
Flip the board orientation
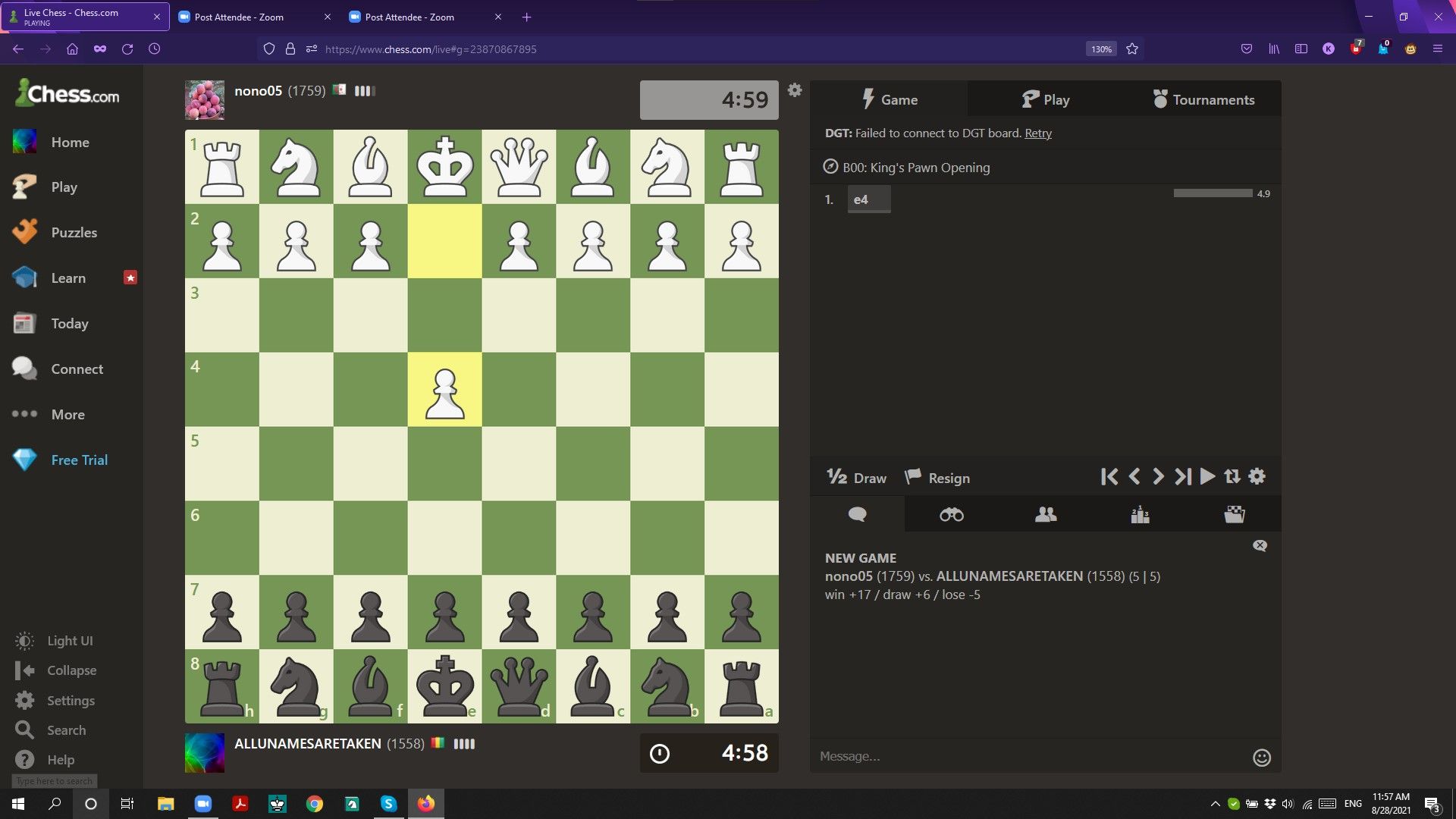click(1232, 476)
